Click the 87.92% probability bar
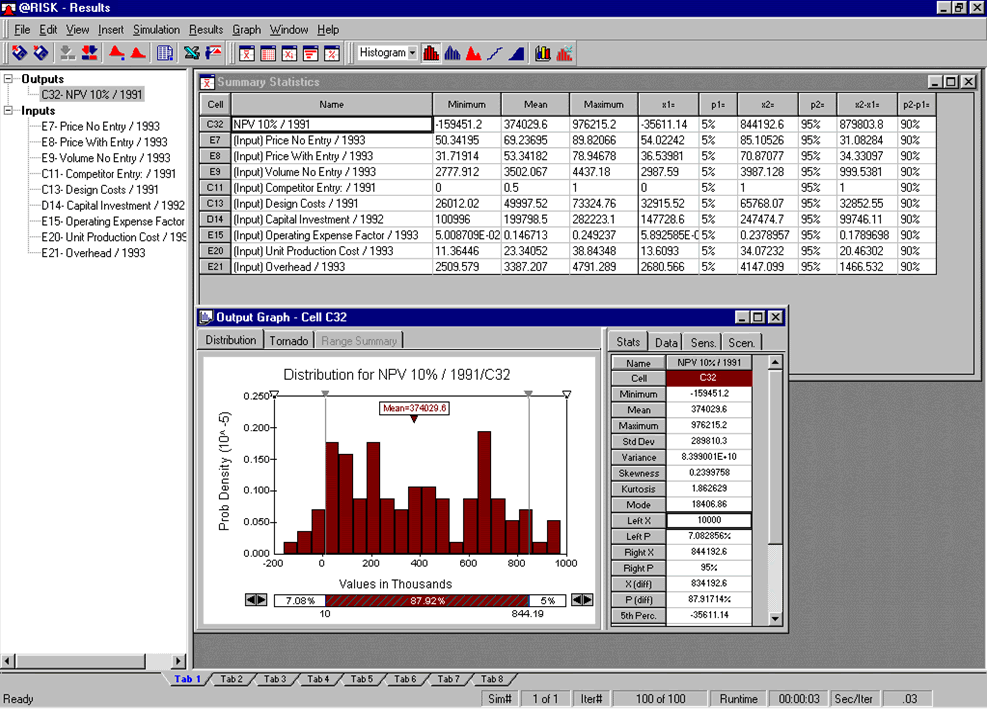This screenshot has width=988, height=709. click(427, 600)
